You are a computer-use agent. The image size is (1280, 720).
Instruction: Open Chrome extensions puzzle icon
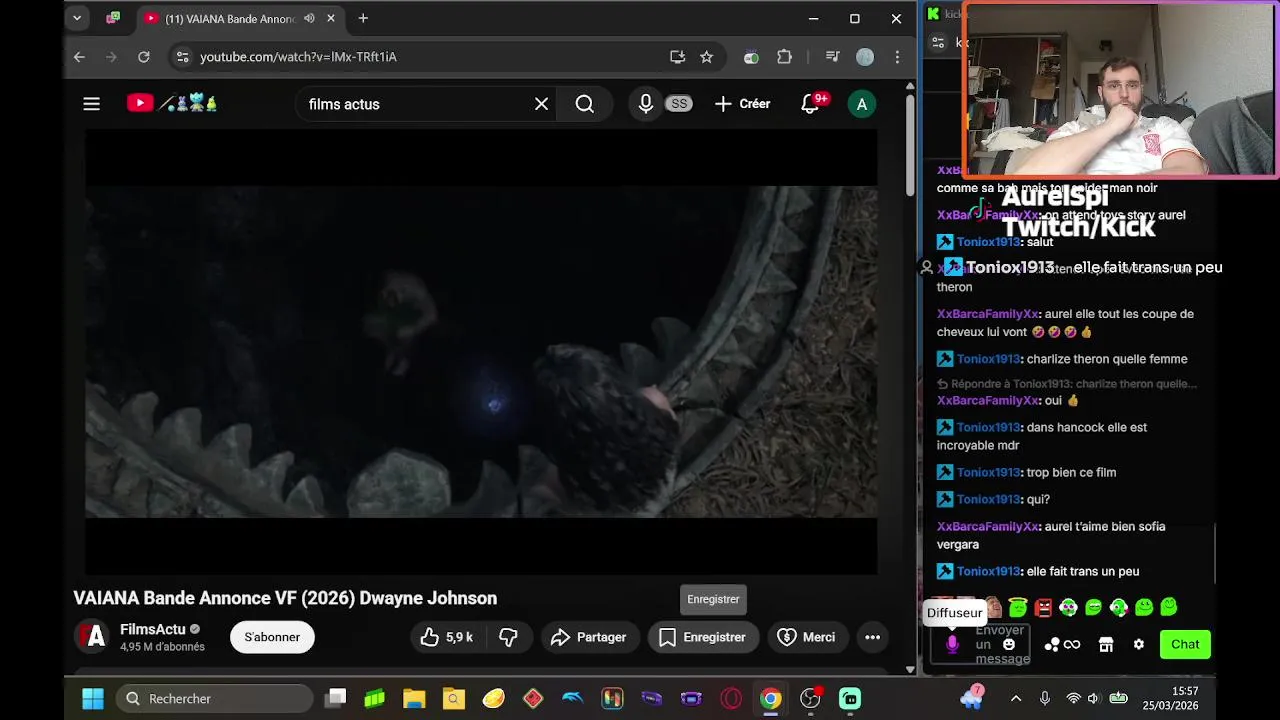[x=784, y=57]
